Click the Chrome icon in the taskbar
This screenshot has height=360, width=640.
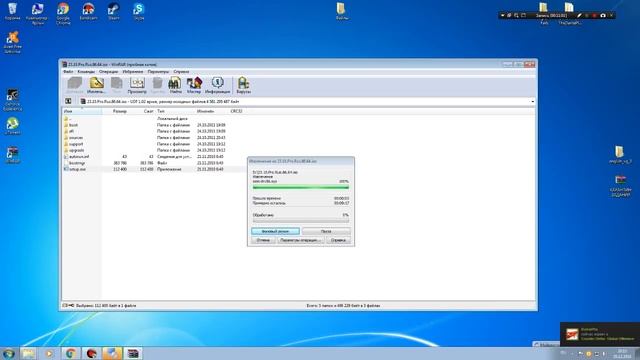pyautogui.click(x=71, y=353)
